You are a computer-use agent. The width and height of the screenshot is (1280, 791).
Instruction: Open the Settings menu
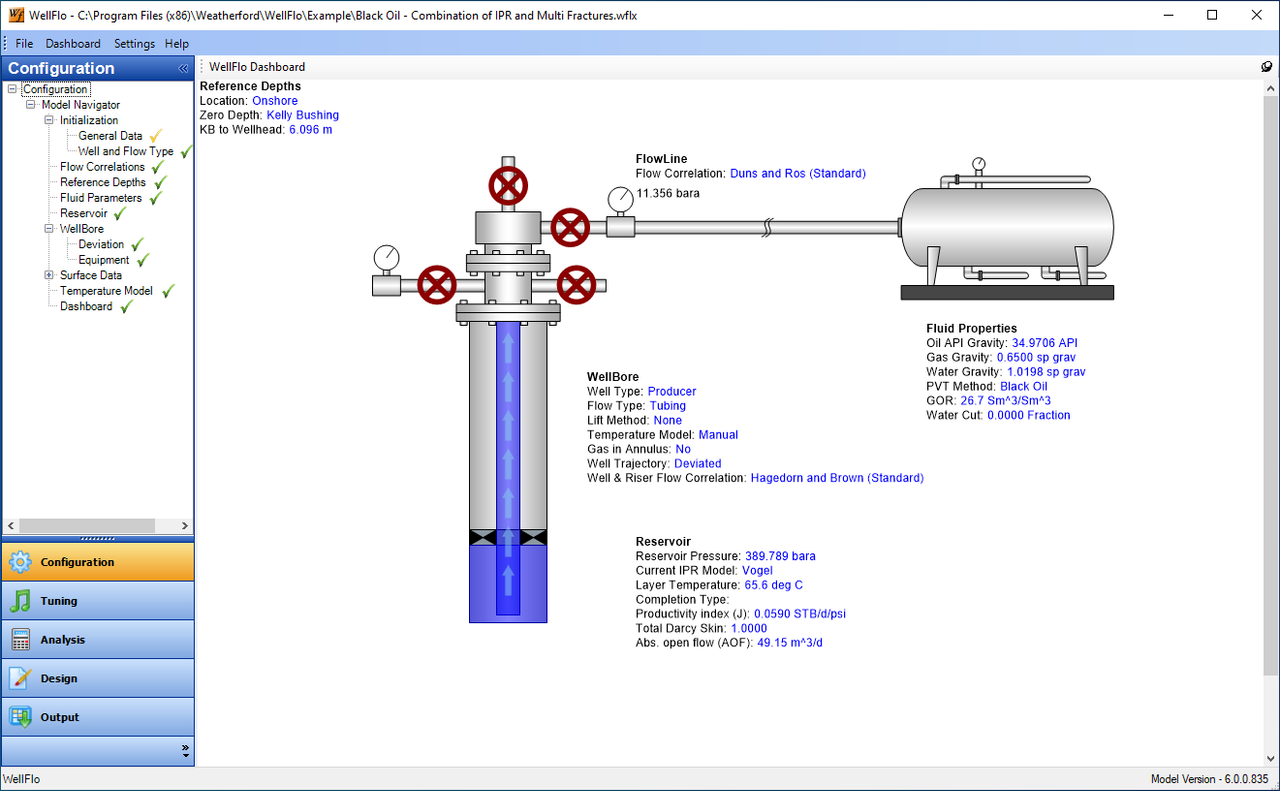coord(134,44)
